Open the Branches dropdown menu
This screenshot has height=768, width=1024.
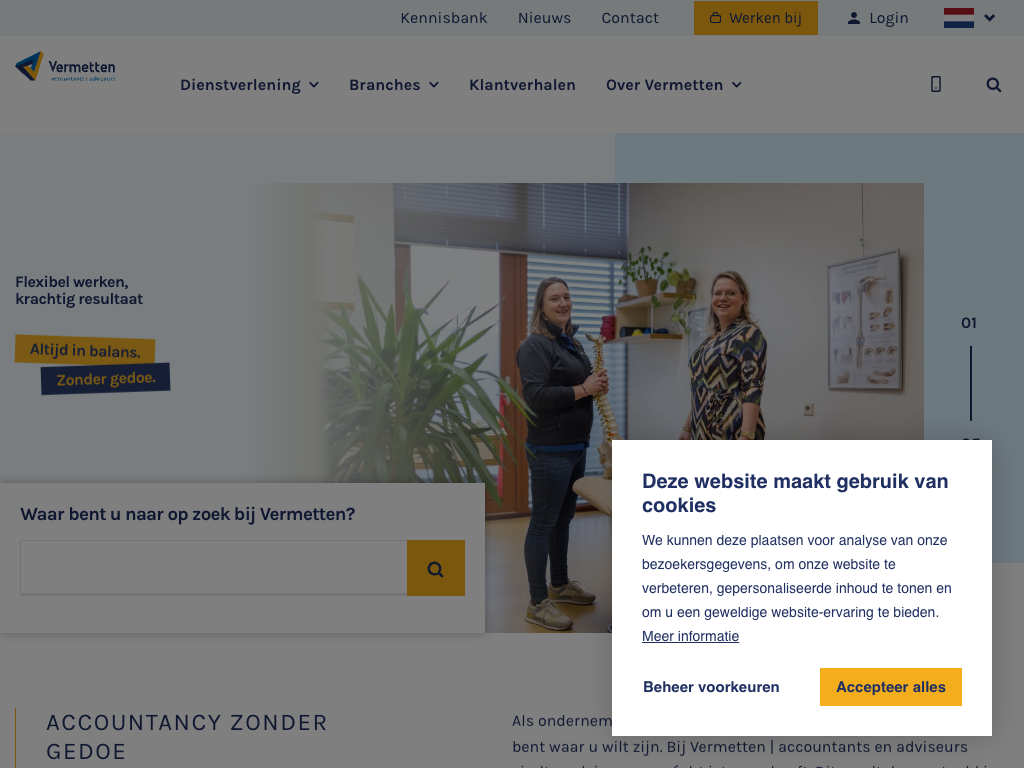coord(394,85)
